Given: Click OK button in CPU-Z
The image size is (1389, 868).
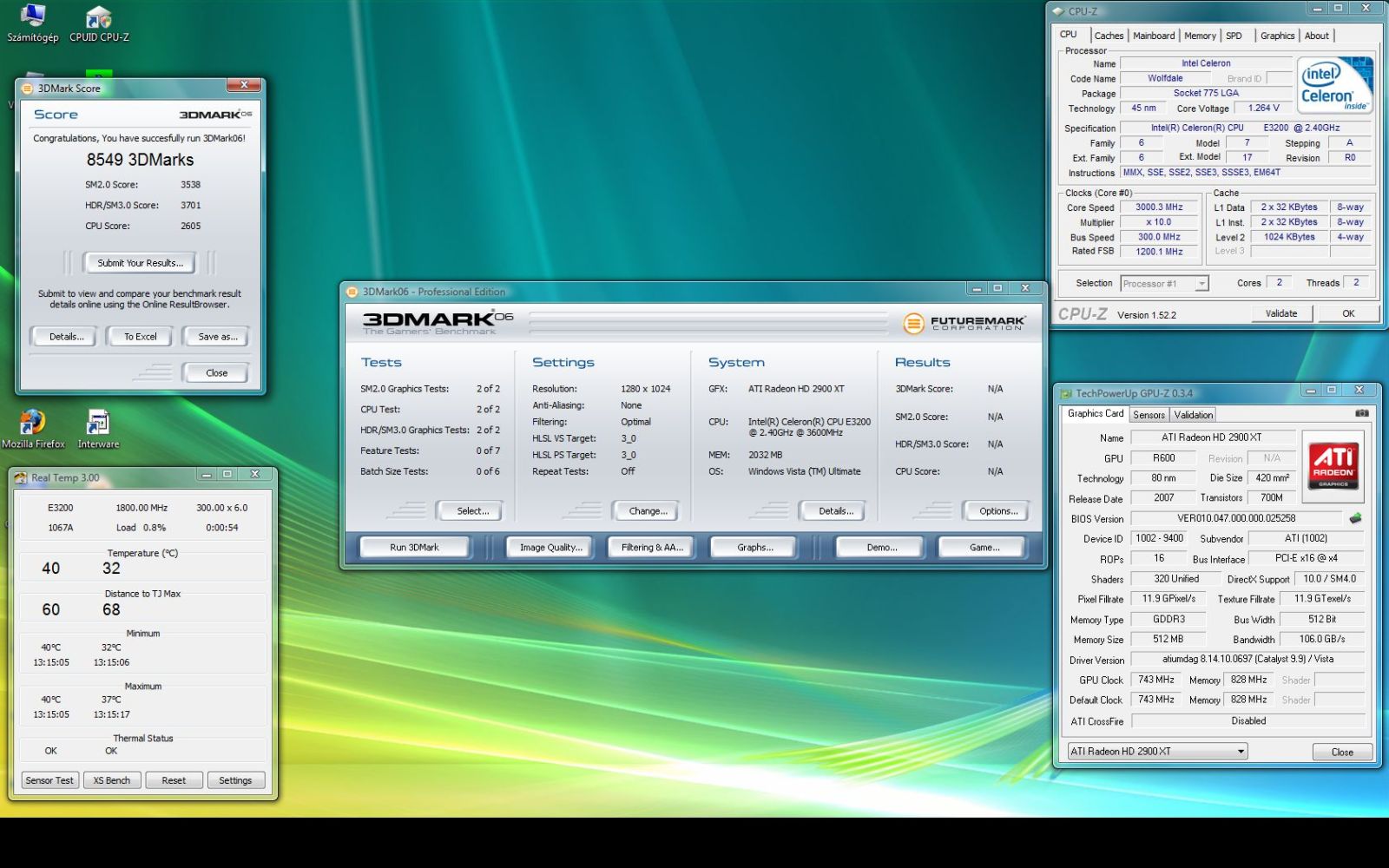Looking at the screenshot, I should 1348,314.
